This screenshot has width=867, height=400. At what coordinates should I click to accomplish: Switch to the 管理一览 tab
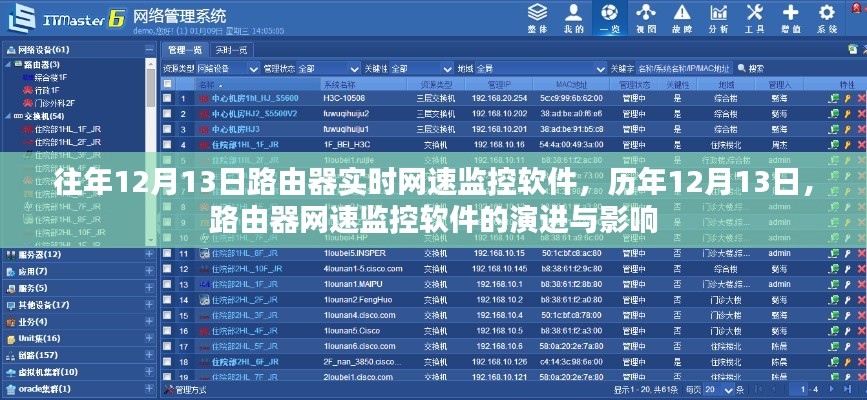(186, 49)
